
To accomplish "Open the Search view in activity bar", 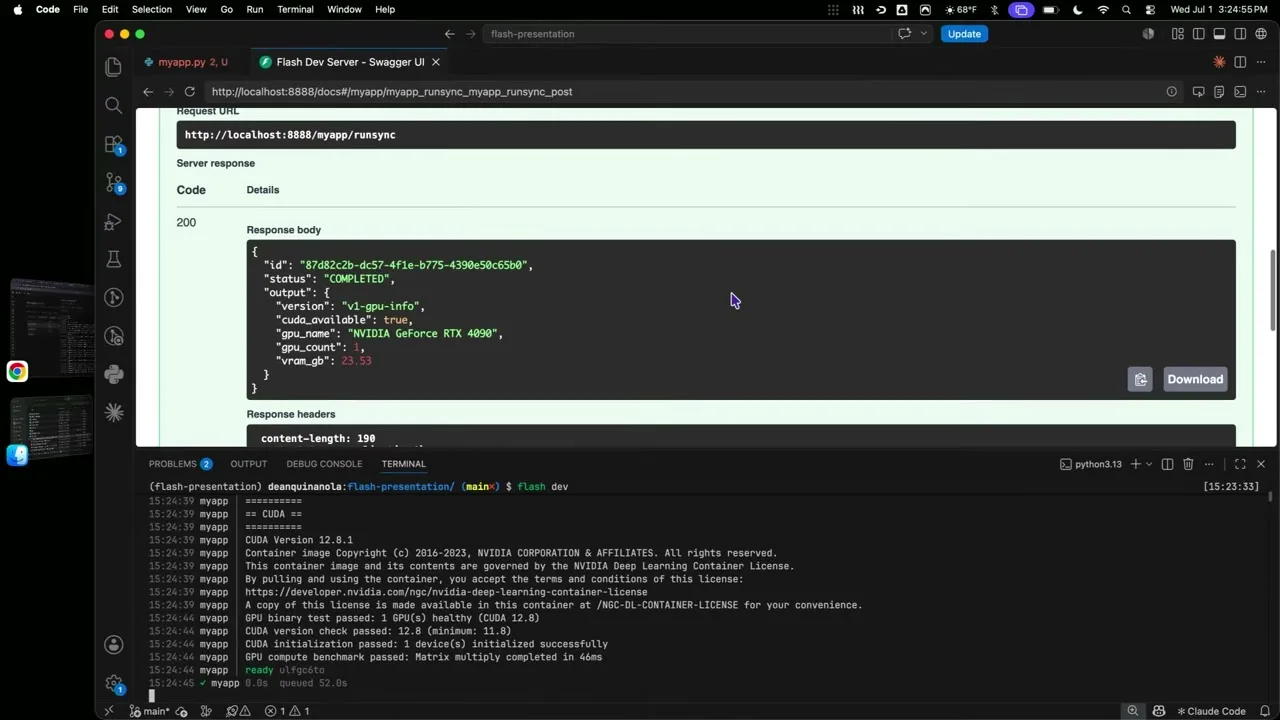I will click(113, 105).
